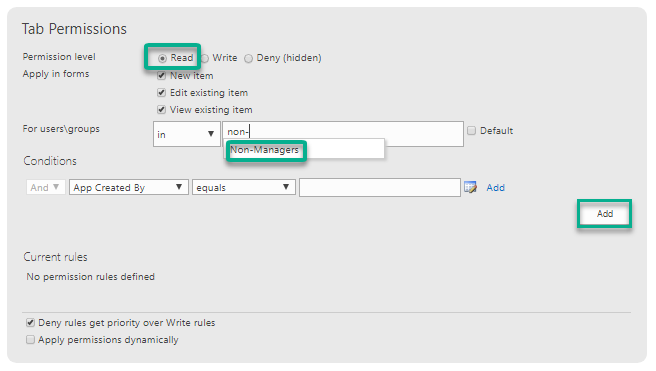Open the equals operator dropdown
656x371 pixels.
(x=243, y=187)
